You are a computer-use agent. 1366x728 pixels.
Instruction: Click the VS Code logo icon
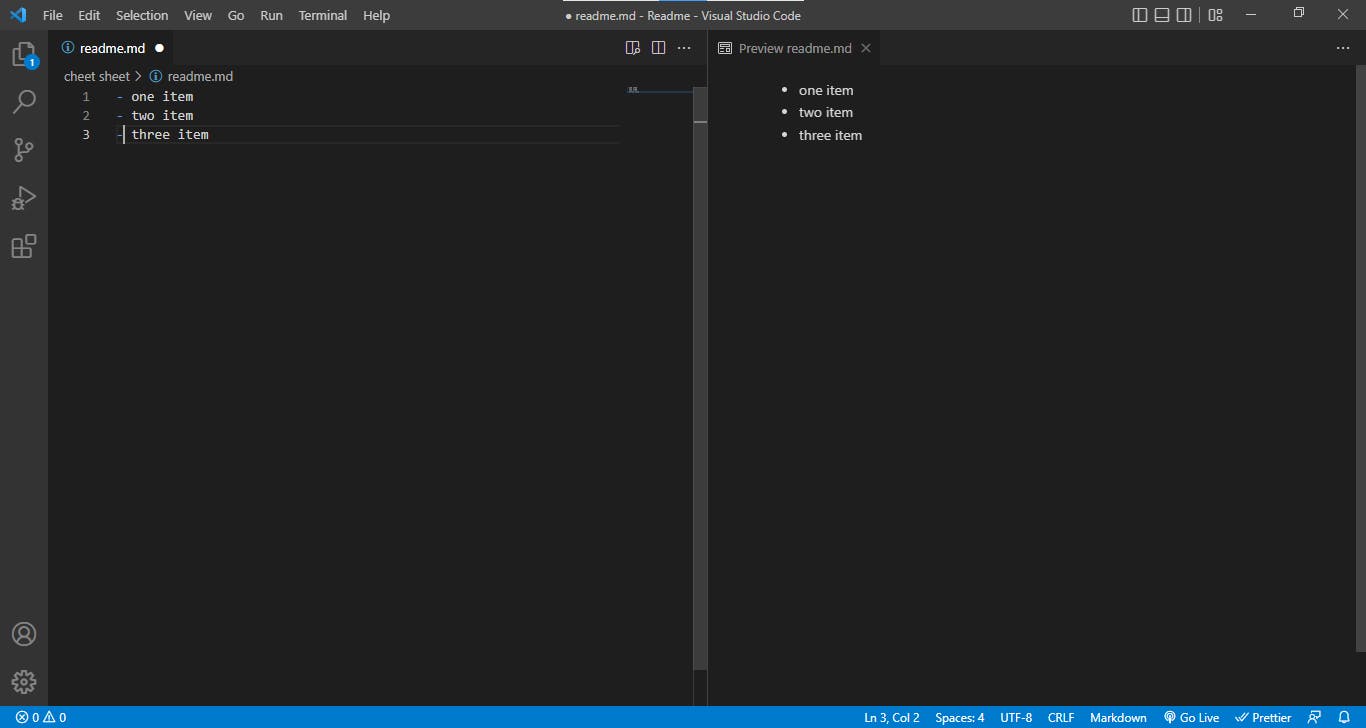pyautogui.click(x=18, y=15)
